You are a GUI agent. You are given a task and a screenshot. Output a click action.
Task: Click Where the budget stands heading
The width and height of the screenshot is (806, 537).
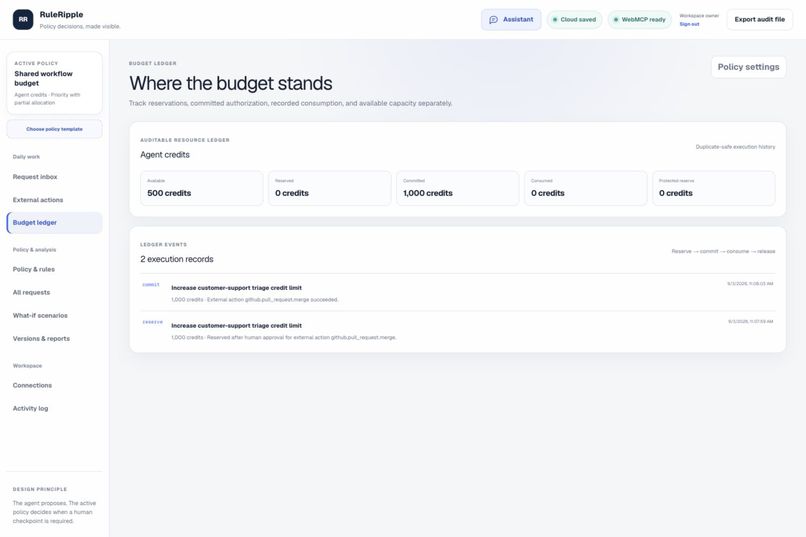pos(231,83)
